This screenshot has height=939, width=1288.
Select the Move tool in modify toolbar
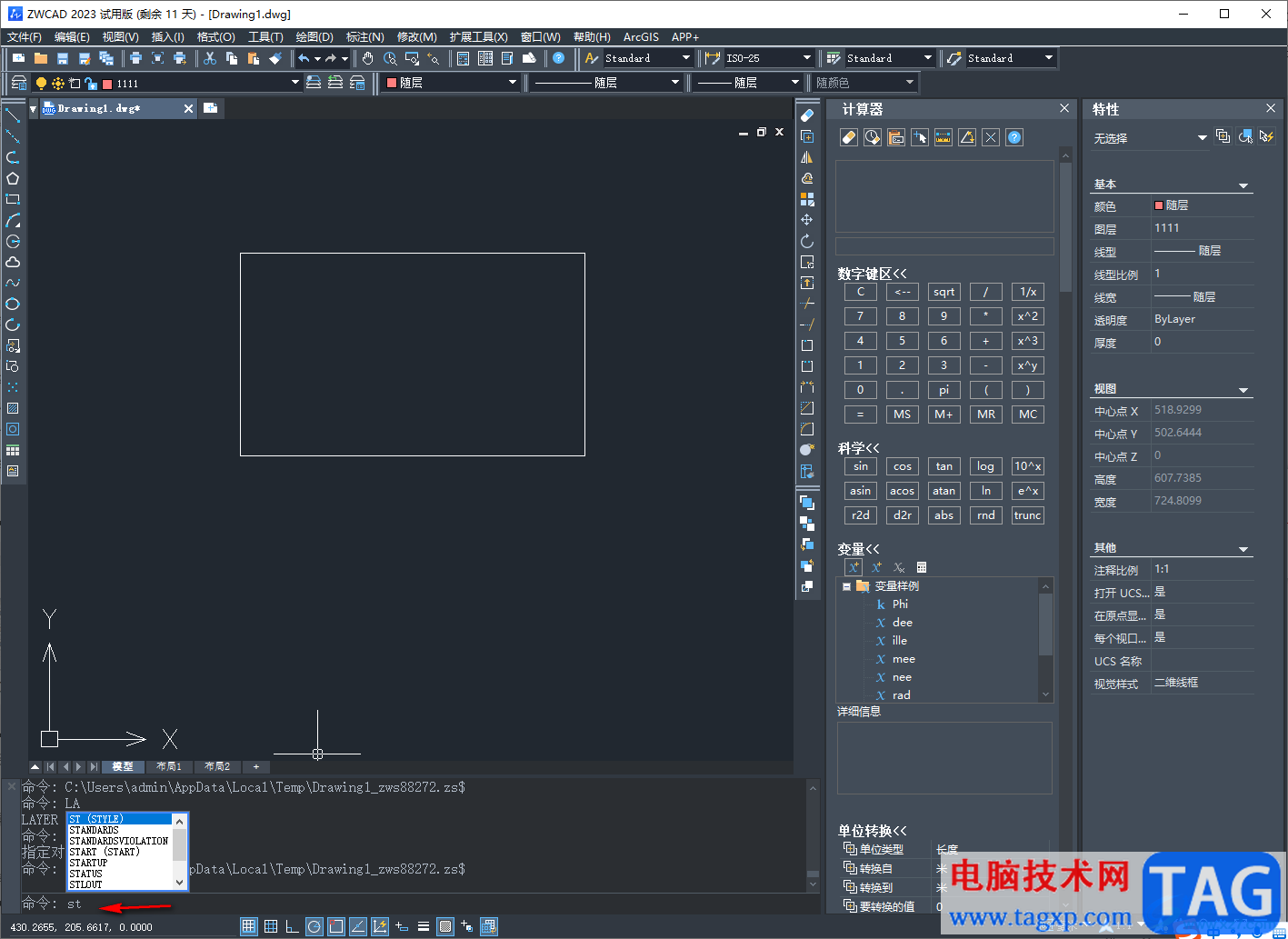pos(806,220)
